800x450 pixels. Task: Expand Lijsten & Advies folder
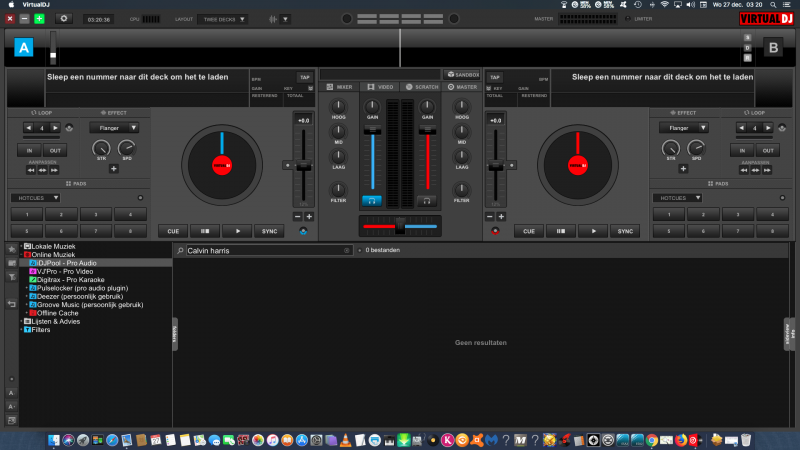coord(22,321)
